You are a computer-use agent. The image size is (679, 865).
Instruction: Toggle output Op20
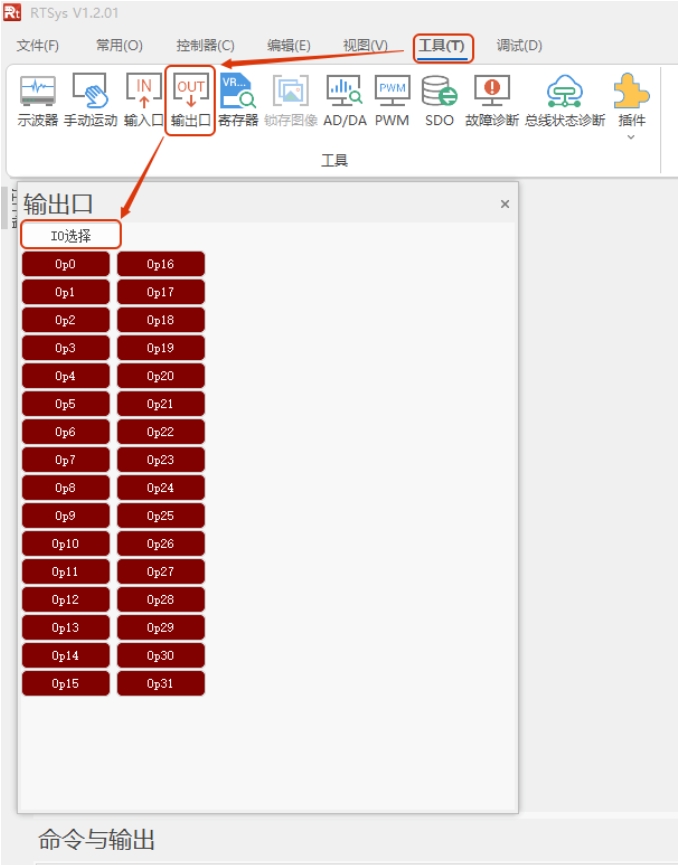tap(161, 376)
